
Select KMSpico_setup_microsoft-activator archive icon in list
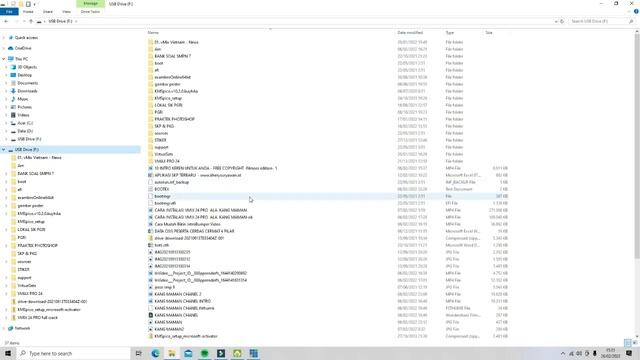click(x=151, y=336)
